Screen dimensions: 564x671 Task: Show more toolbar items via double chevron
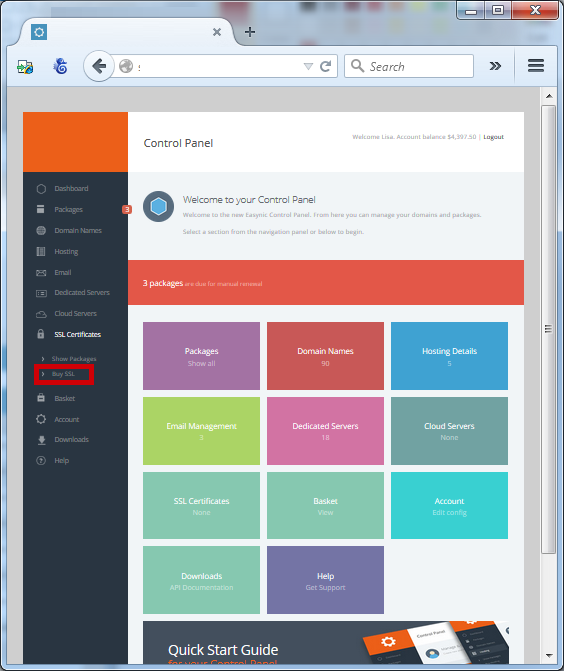pyautogui.click(x=495, y=66)
